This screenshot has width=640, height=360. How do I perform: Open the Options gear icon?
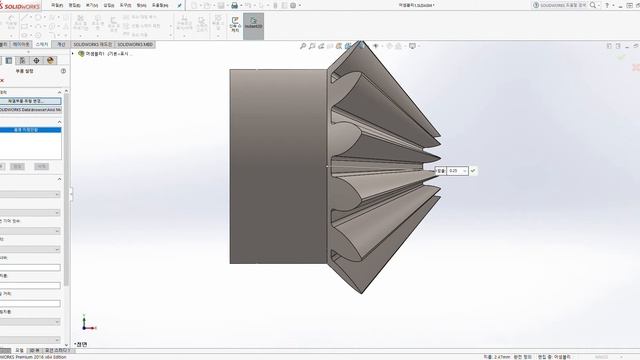293,6
